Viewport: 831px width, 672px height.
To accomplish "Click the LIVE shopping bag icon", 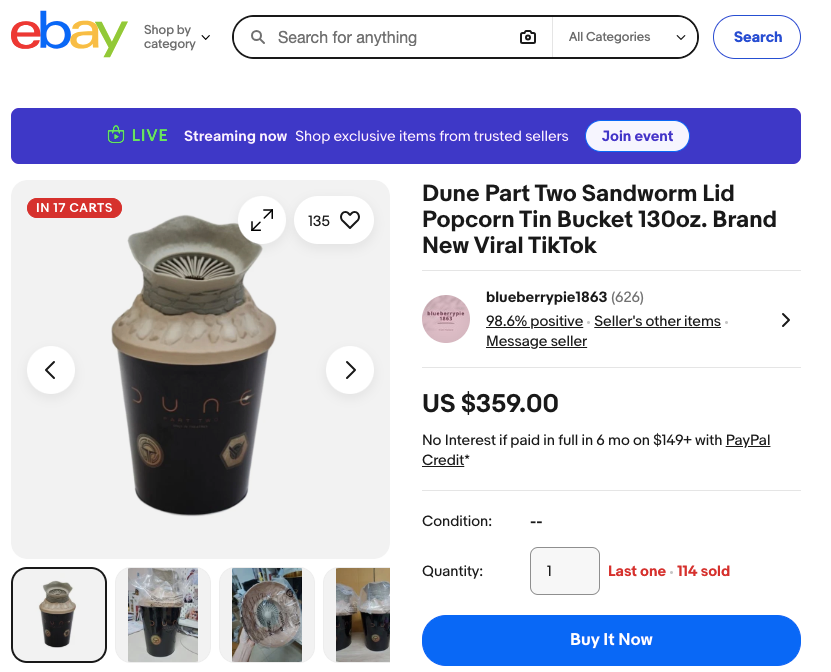I will pos(116,136).
